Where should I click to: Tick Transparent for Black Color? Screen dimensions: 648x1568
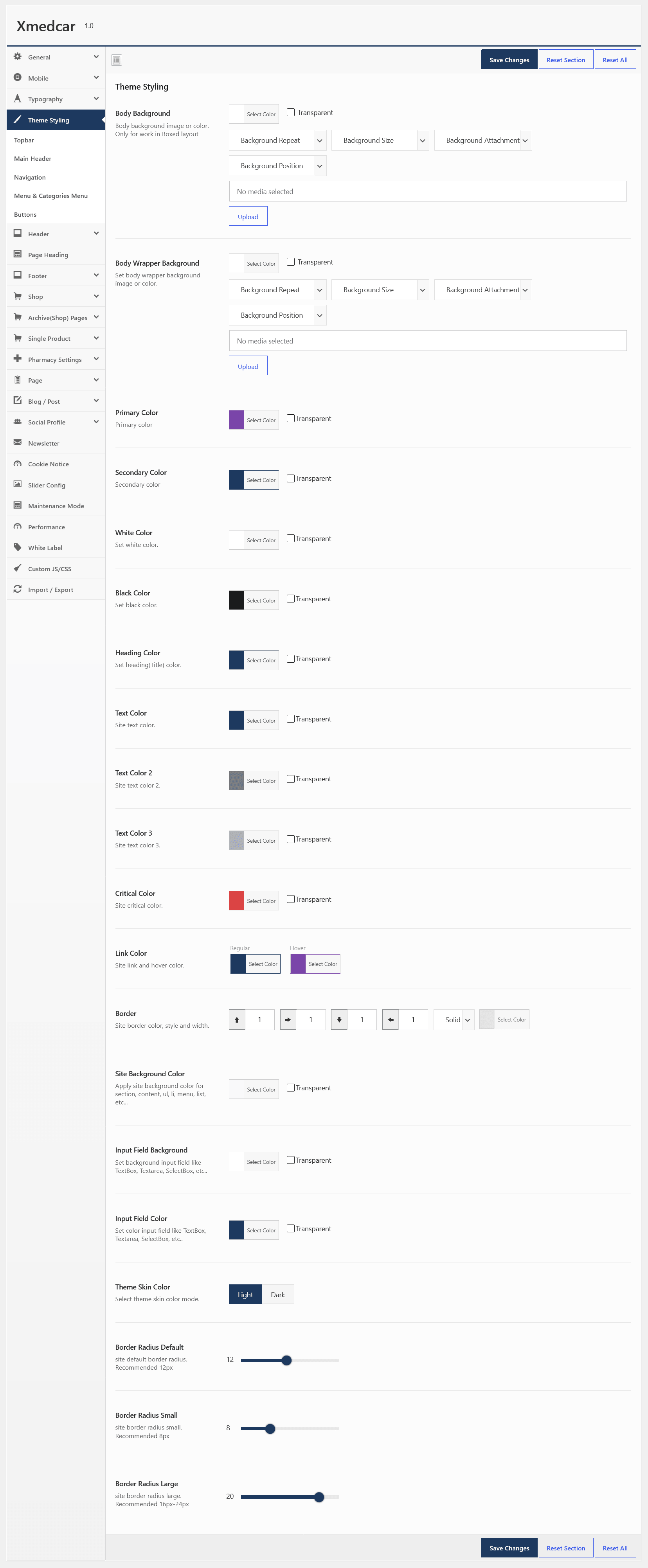[x=291, y=599]
